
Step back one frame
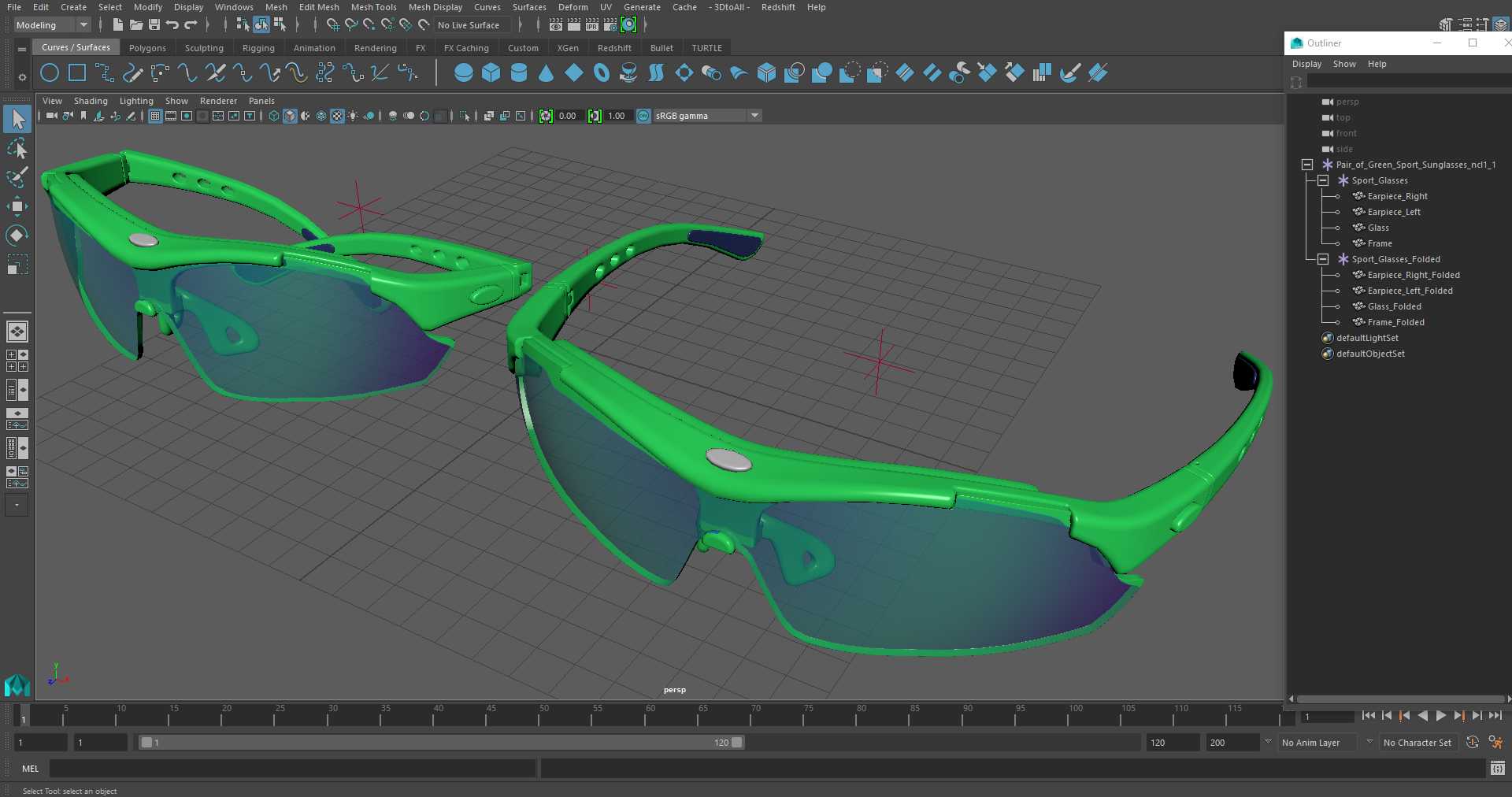(x=1386, y=716)
